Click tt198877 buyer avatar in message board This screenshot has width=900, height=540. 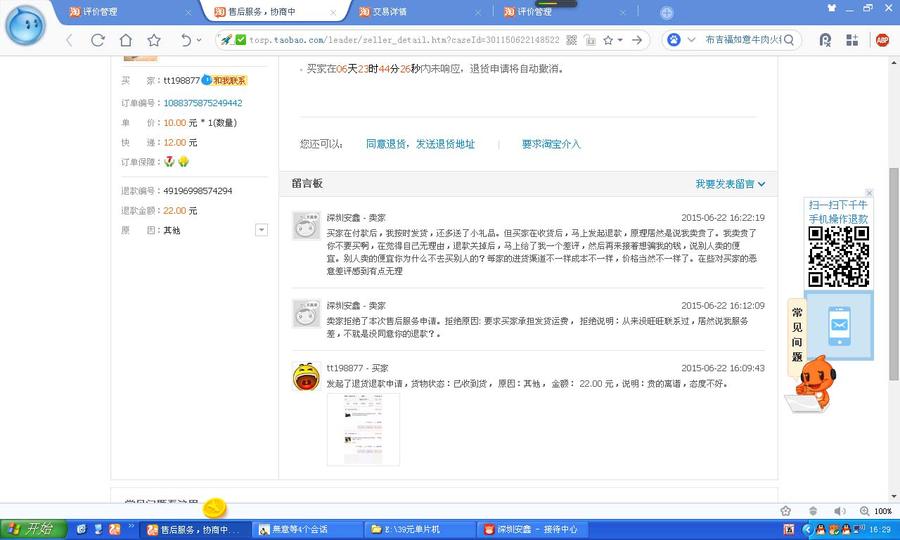click(306, 376)
